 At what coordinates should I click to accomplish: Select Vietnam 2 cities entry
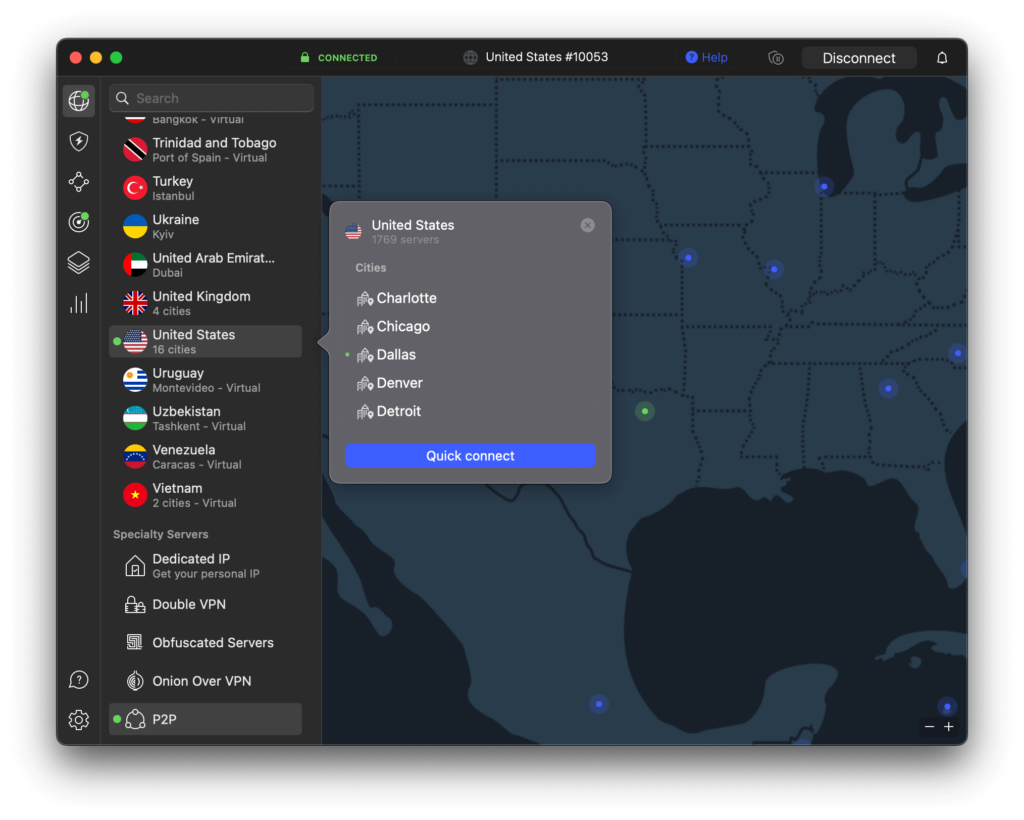click(205, 495)
